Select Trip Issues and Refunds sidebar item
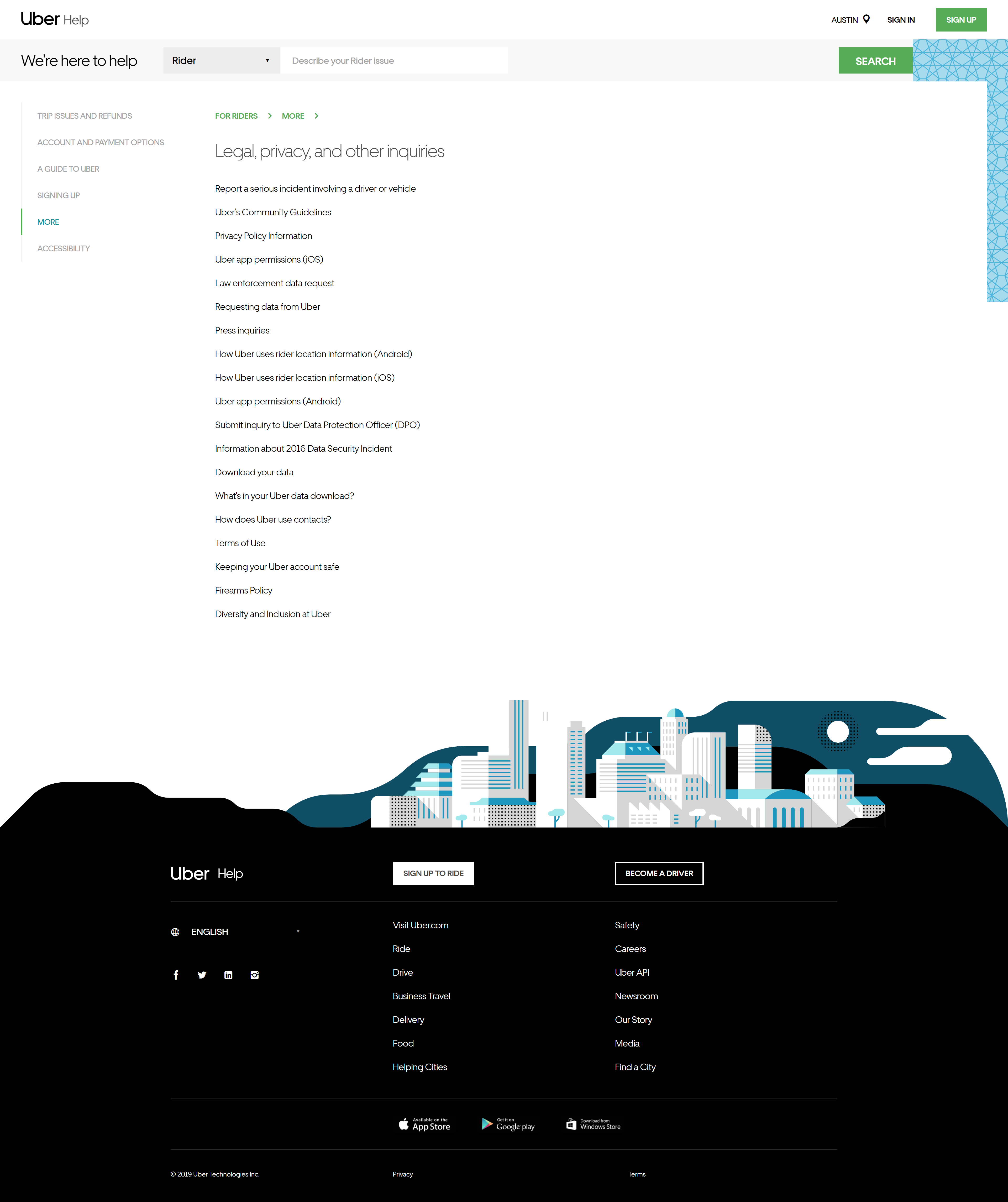The image size is (1008, 1202). [x=85, y=116]
